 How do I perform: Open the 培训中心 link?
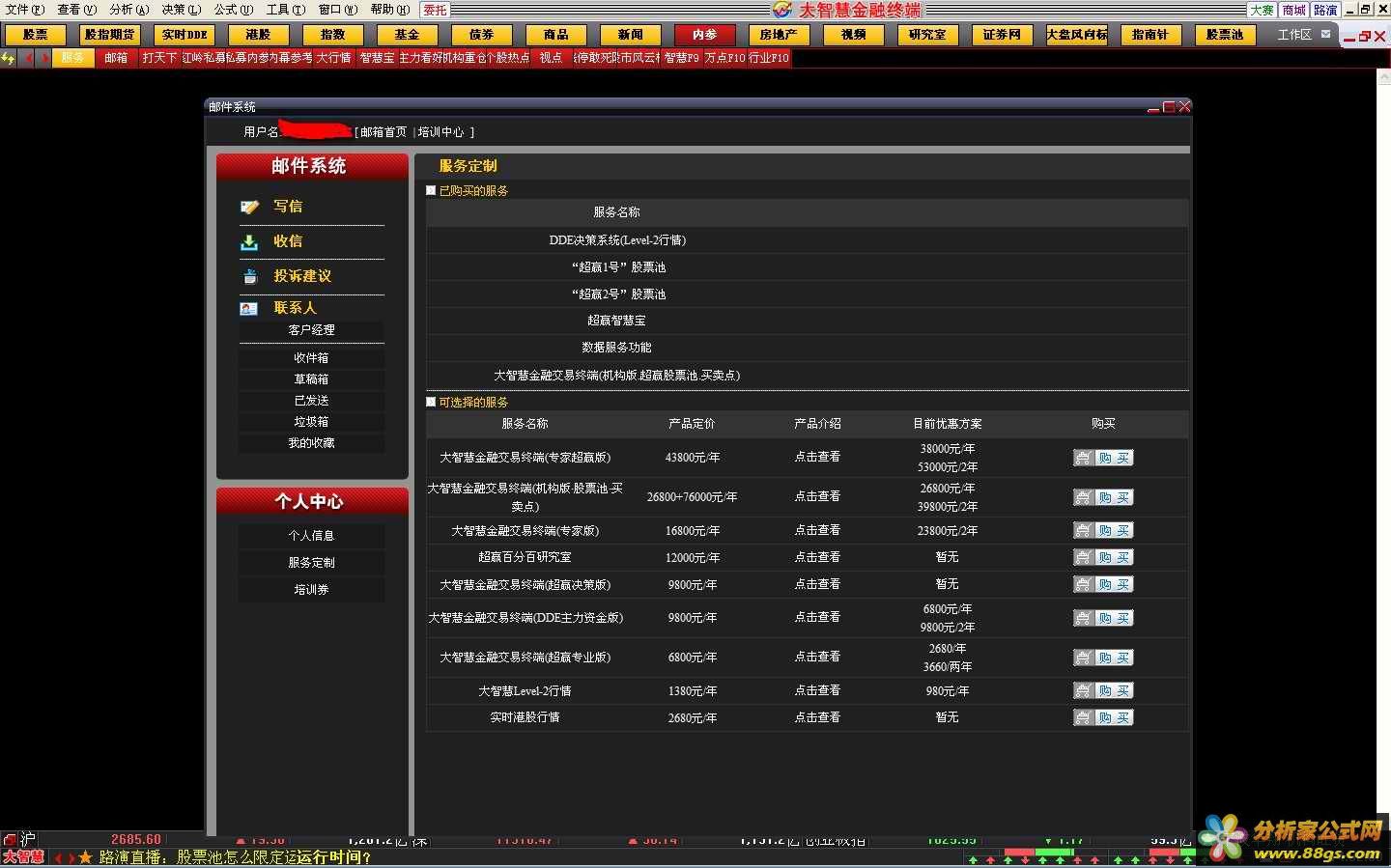point(441,132)
